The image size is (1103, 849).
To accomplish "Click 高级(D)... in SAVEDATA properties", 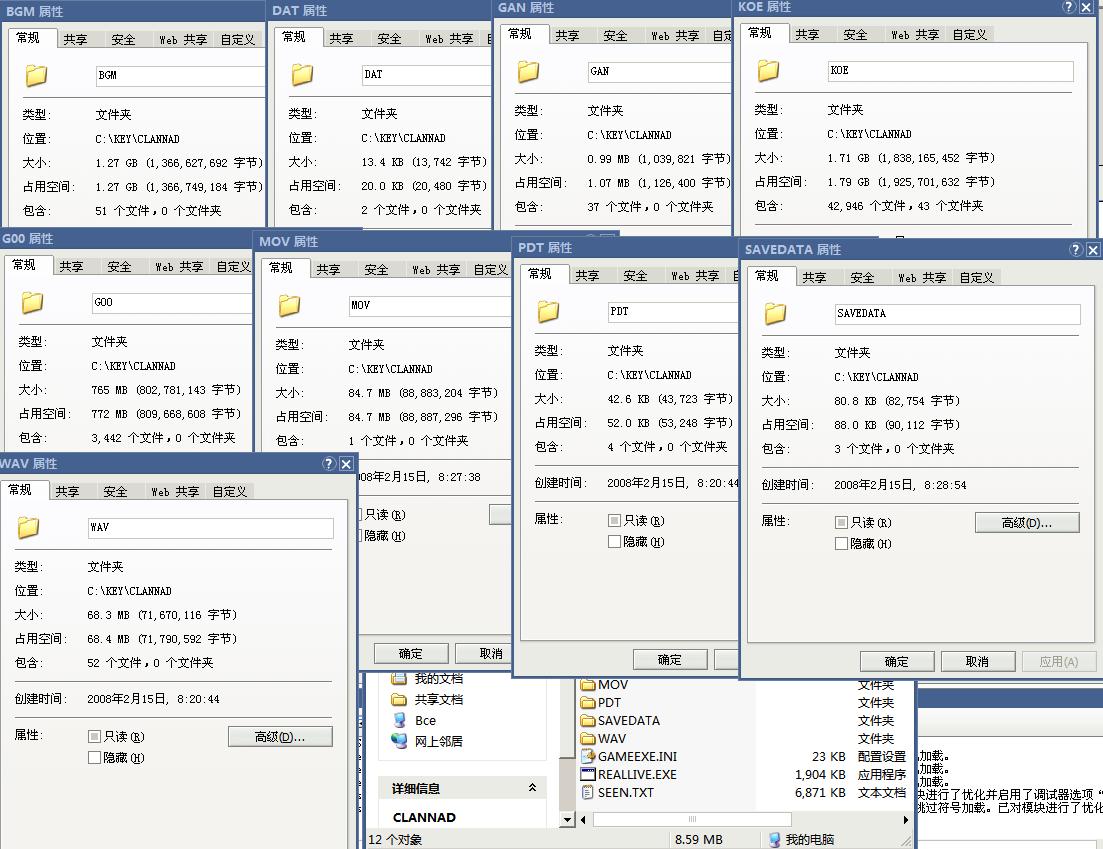I will (x=1027, y=523).
